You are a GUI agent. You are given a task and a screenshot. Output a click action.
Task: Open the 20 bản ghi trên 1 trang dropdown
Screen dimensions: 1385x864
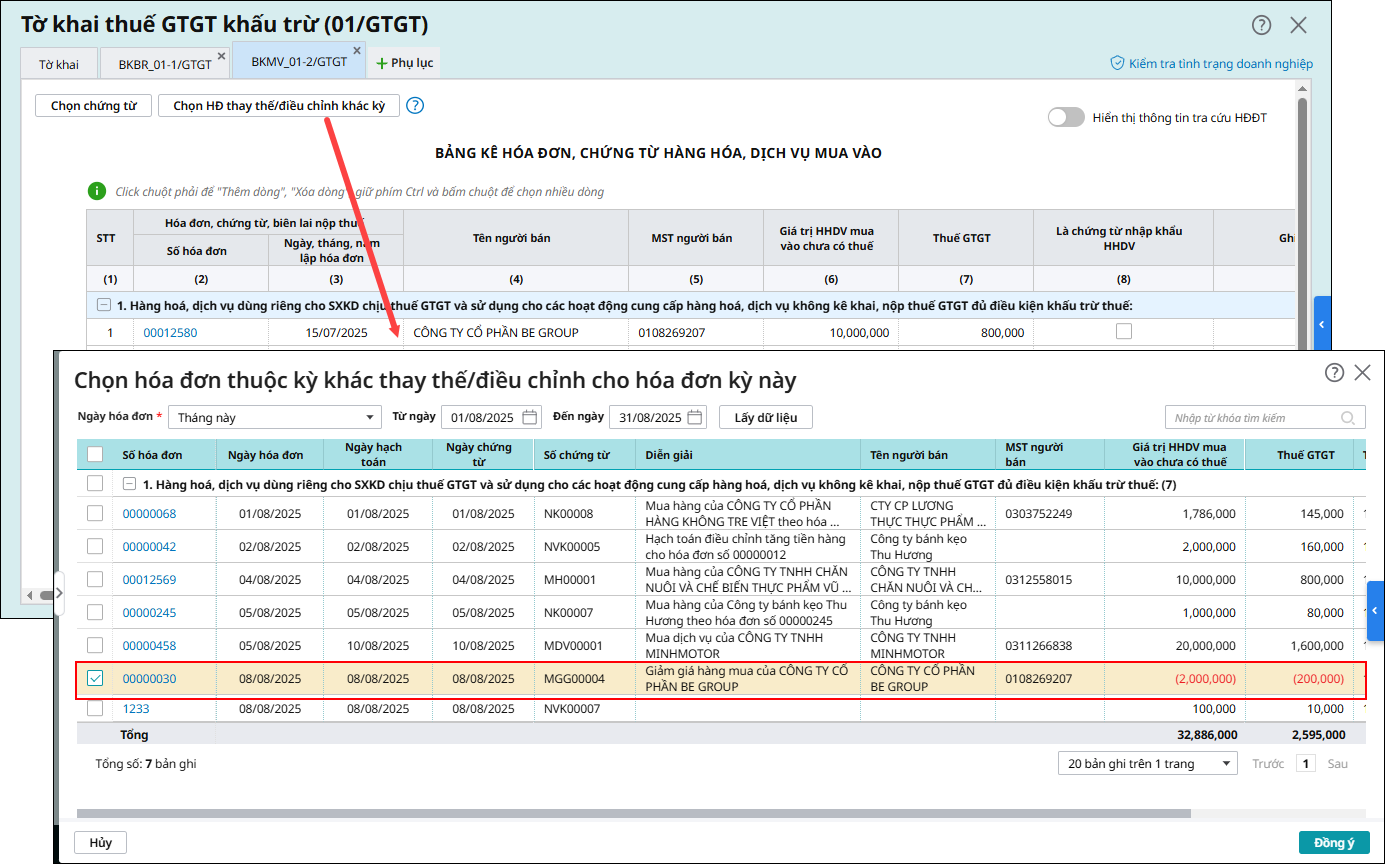click(x=1148, y=764)
